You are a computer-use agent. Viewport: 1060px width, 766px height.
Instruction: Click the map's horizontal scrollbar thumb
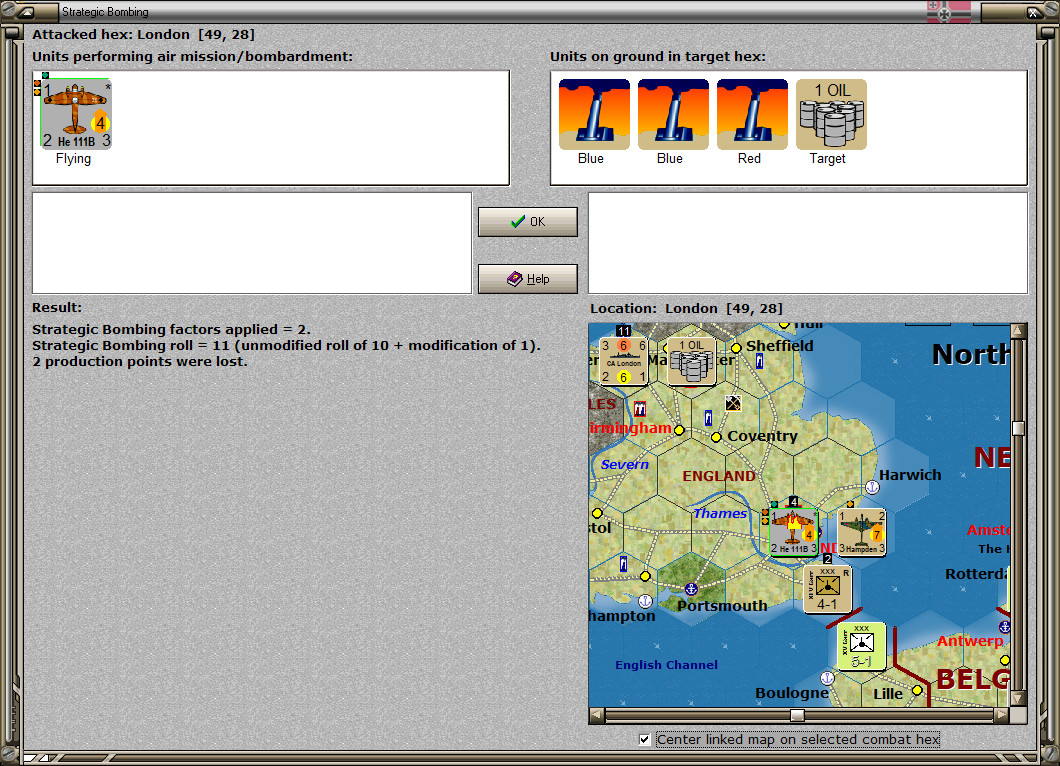pos(798,715)
